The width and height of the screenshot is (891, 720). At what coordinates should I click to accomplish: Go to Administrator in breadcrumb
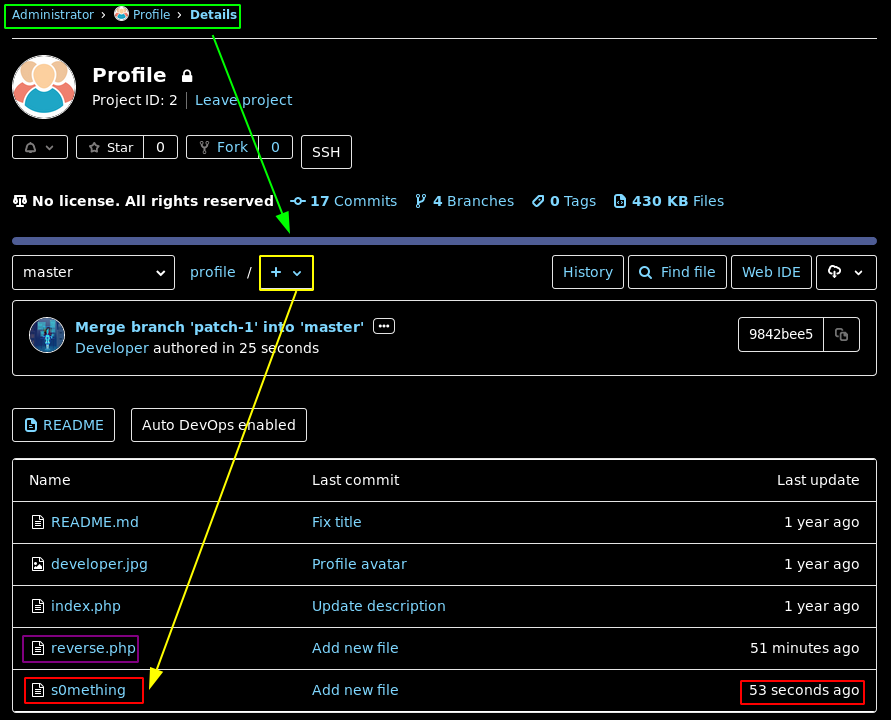click(52, 15)
